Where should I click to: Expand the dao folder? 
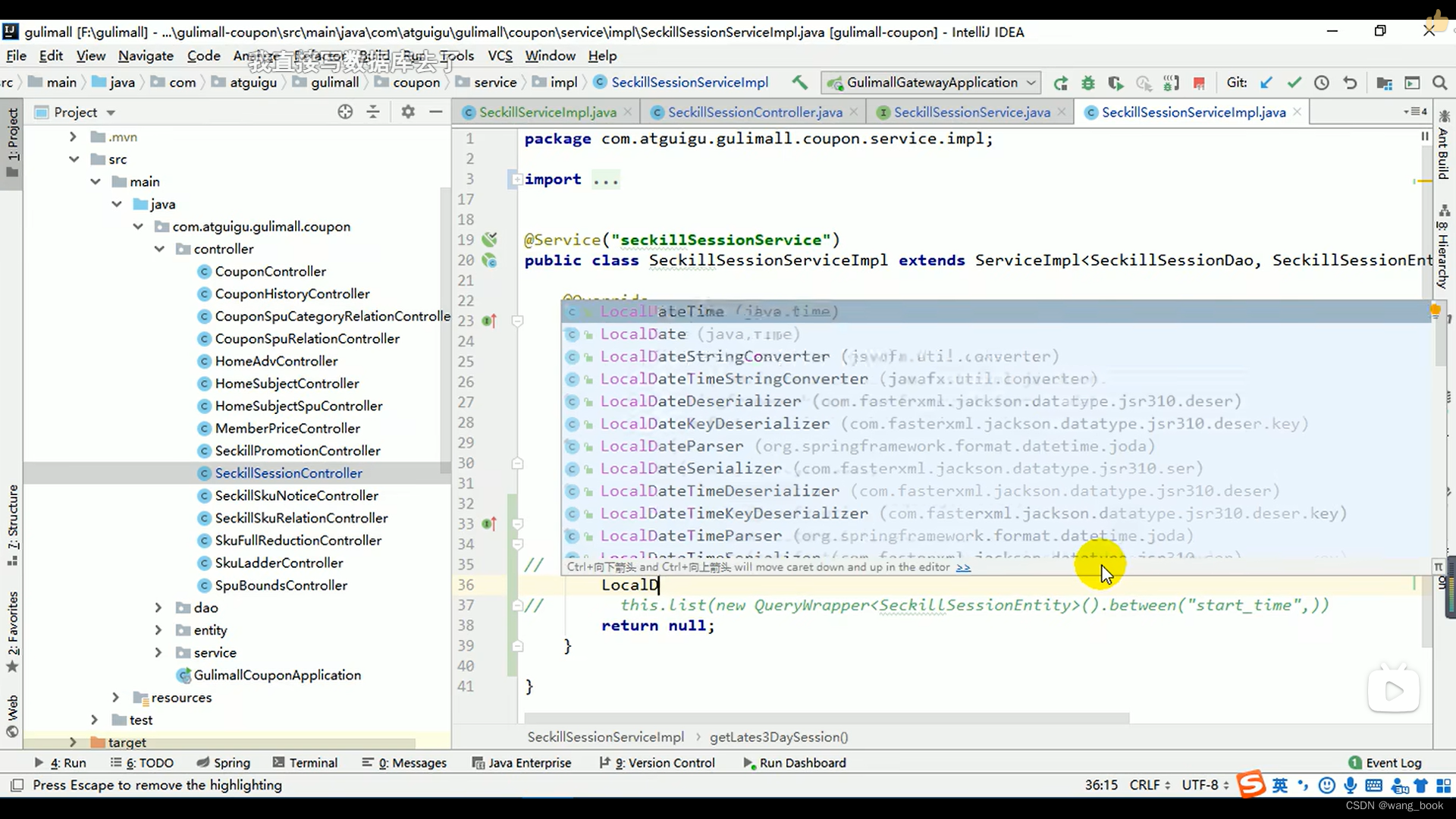pos(158,608)
